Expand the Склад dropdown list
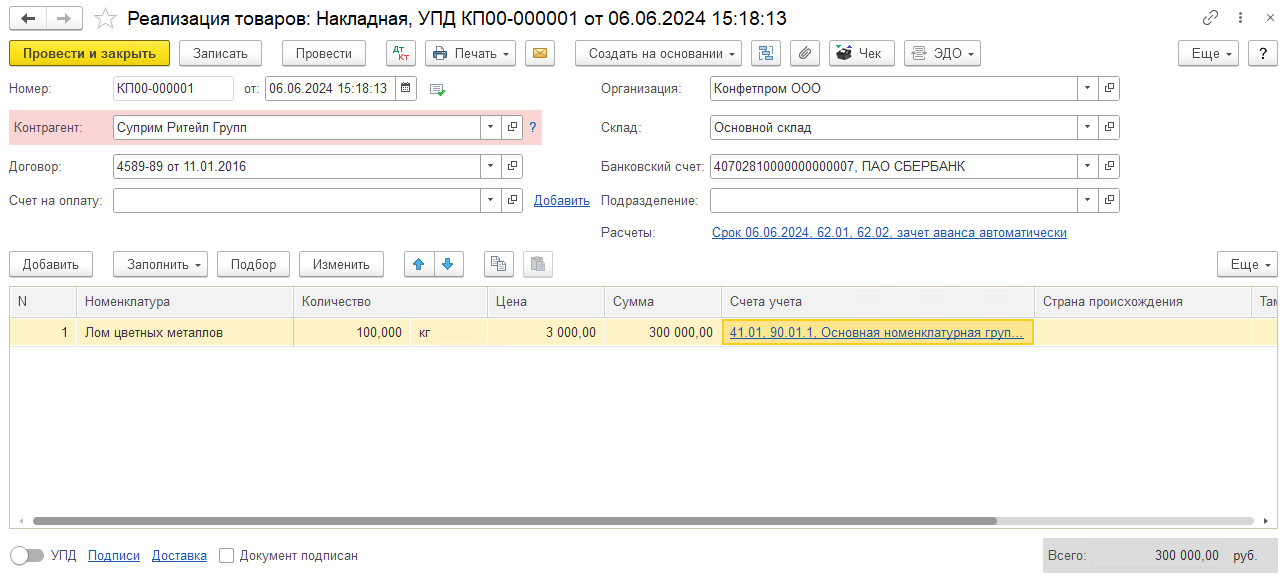The width and height of the screenshot is (1280, 576). (1088, 127)
